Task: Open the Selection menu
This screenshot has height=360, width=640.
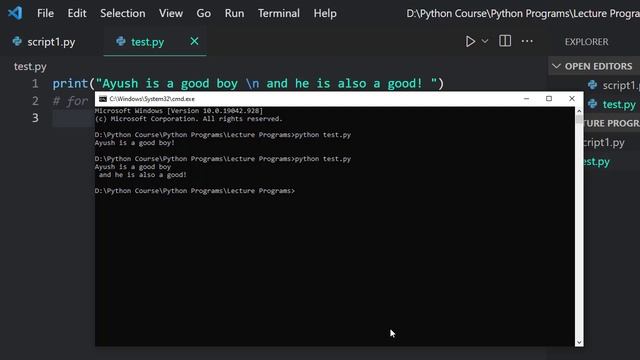Action: click(122, 13)
